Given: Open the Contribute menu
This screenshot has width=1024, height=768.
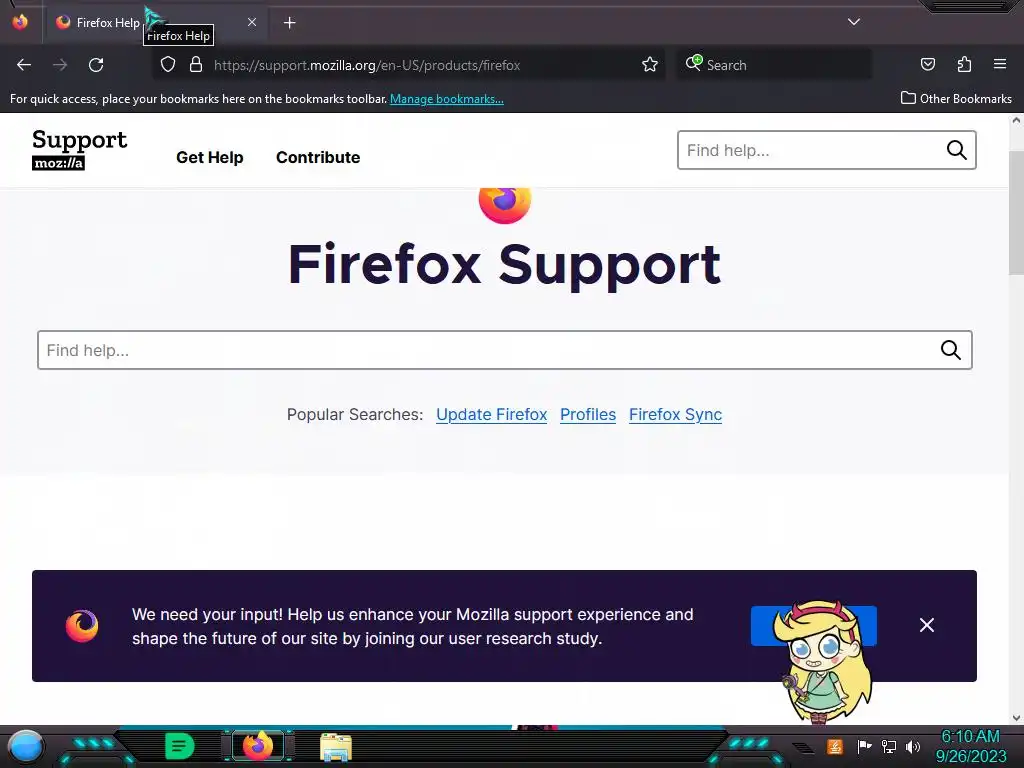Looking at the screenshot, I should [x=318, y=157].
